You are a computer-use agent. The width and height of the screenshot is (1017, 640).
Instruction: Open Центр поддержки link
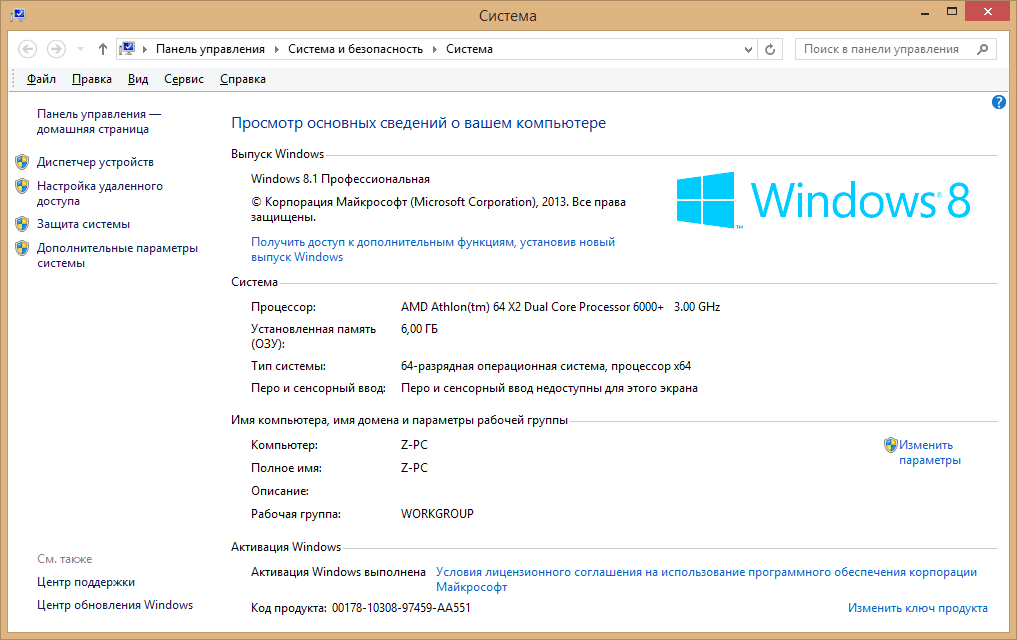(x=86, y=582)
